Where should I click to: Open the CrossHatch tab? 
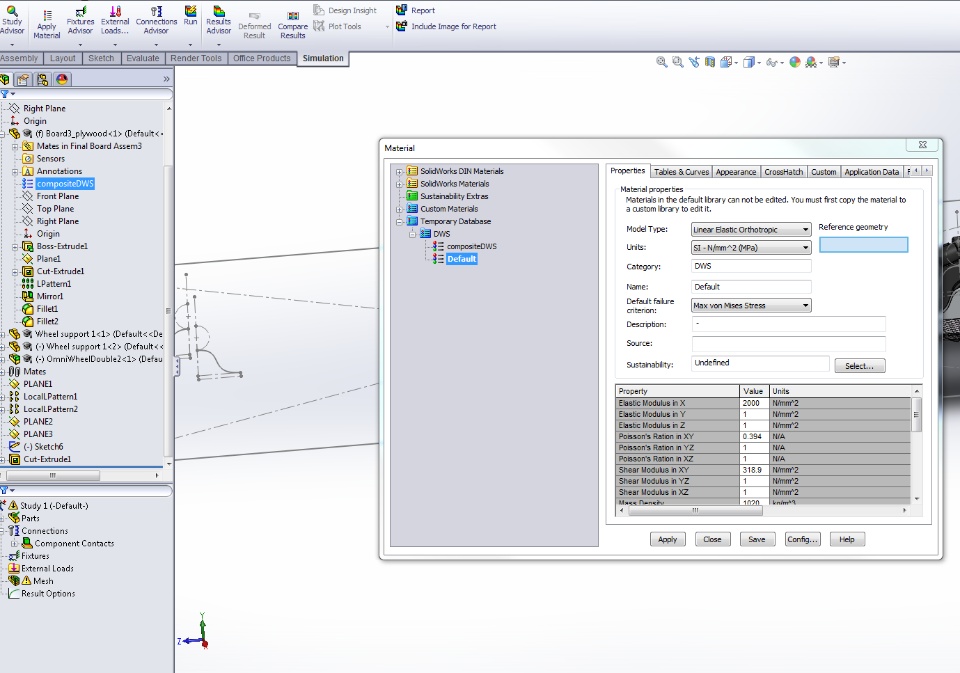tap(784, 172)
